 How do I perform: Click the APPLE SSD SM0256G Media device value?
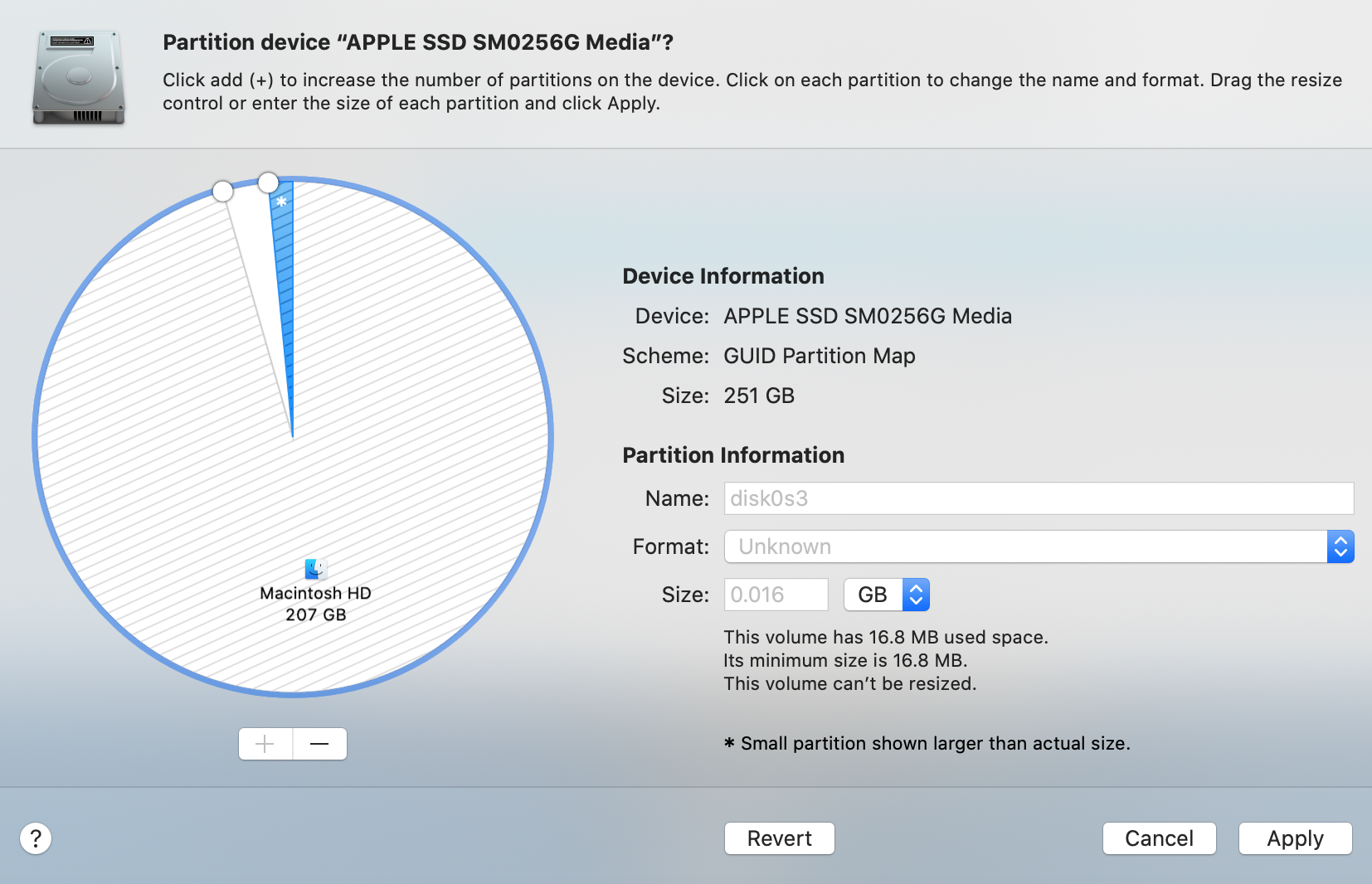868,316
